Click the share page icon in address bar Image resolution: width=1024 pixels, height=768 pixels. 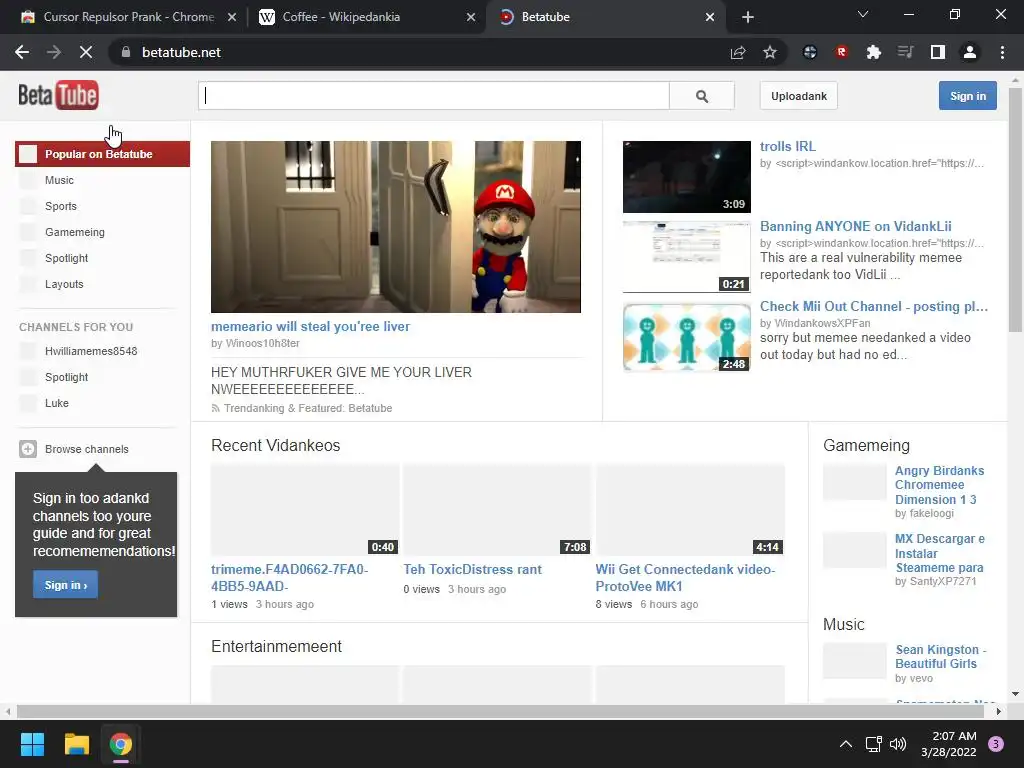pos(738,52)
